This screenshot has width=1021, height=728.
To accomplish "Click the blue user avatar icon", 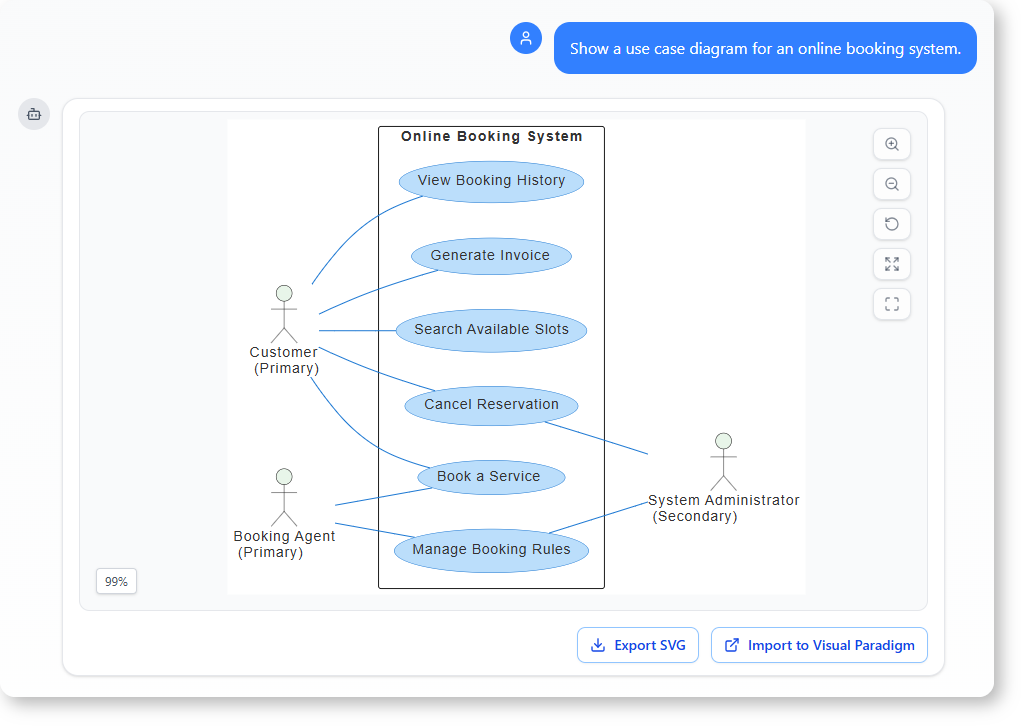I will tap(525, 37).
